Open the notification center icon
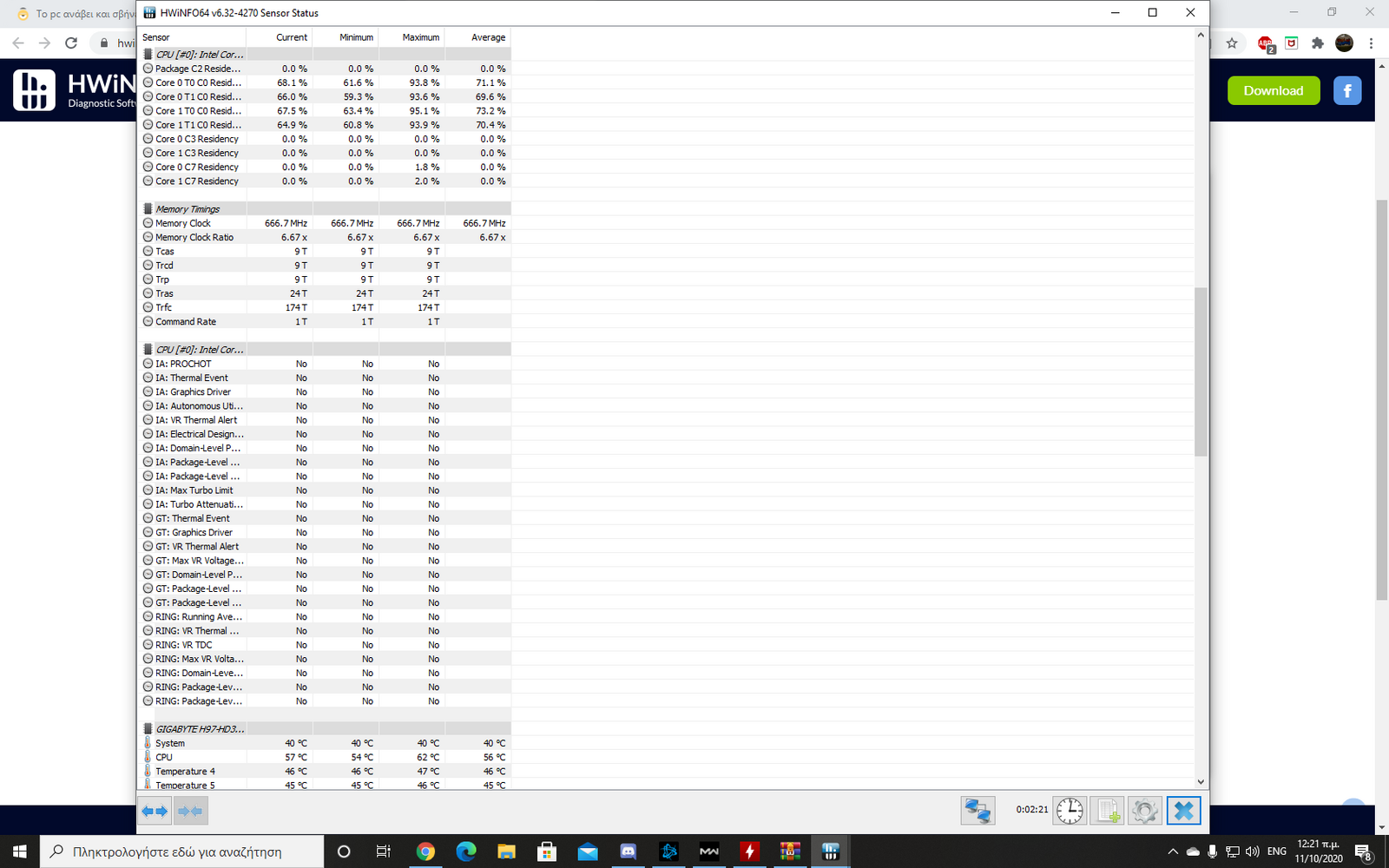 pos(1364,852)
